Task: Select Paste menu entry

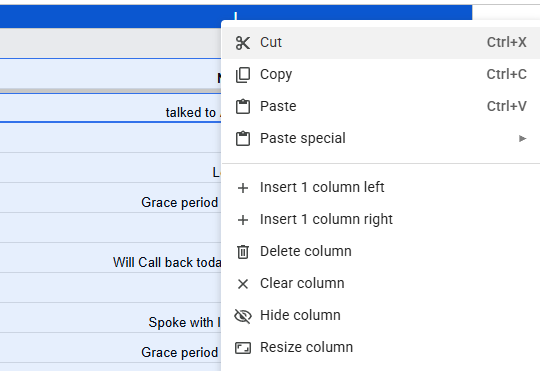Action: pos(381,106)
